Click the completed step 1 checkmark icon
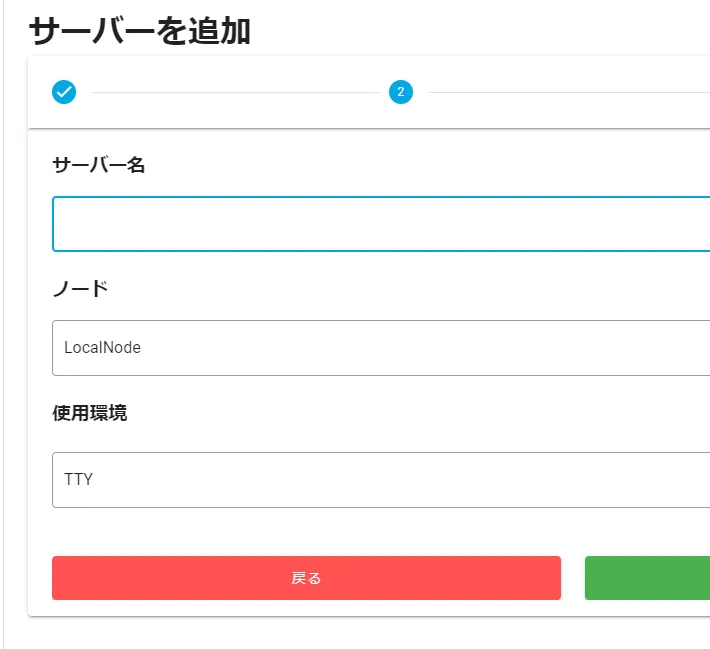The image size is (710, 649). pyautogui.click(x=64, y=92)
